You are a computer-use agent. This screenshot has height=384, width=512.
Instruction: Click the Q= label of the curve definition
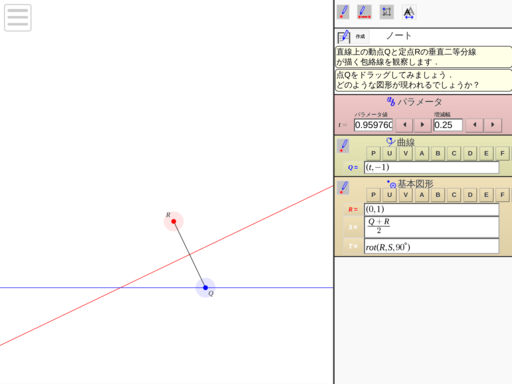[x=353, y=168]
